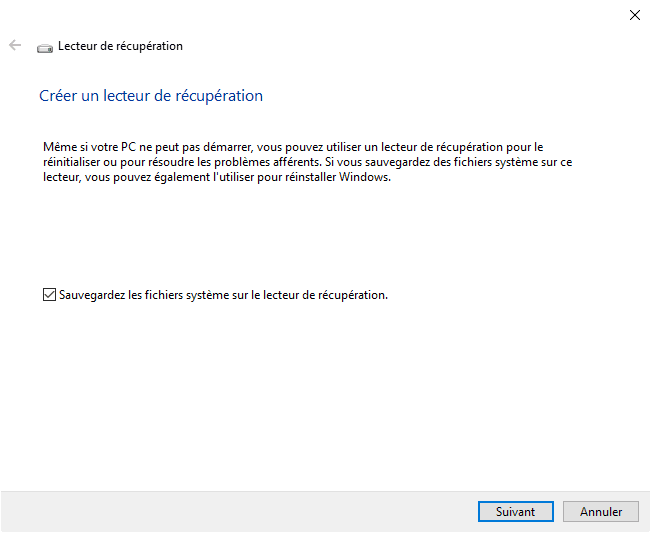Click the Suivant button
The height and width of the screenshot is (533, 651).
[x=515, y=511]
